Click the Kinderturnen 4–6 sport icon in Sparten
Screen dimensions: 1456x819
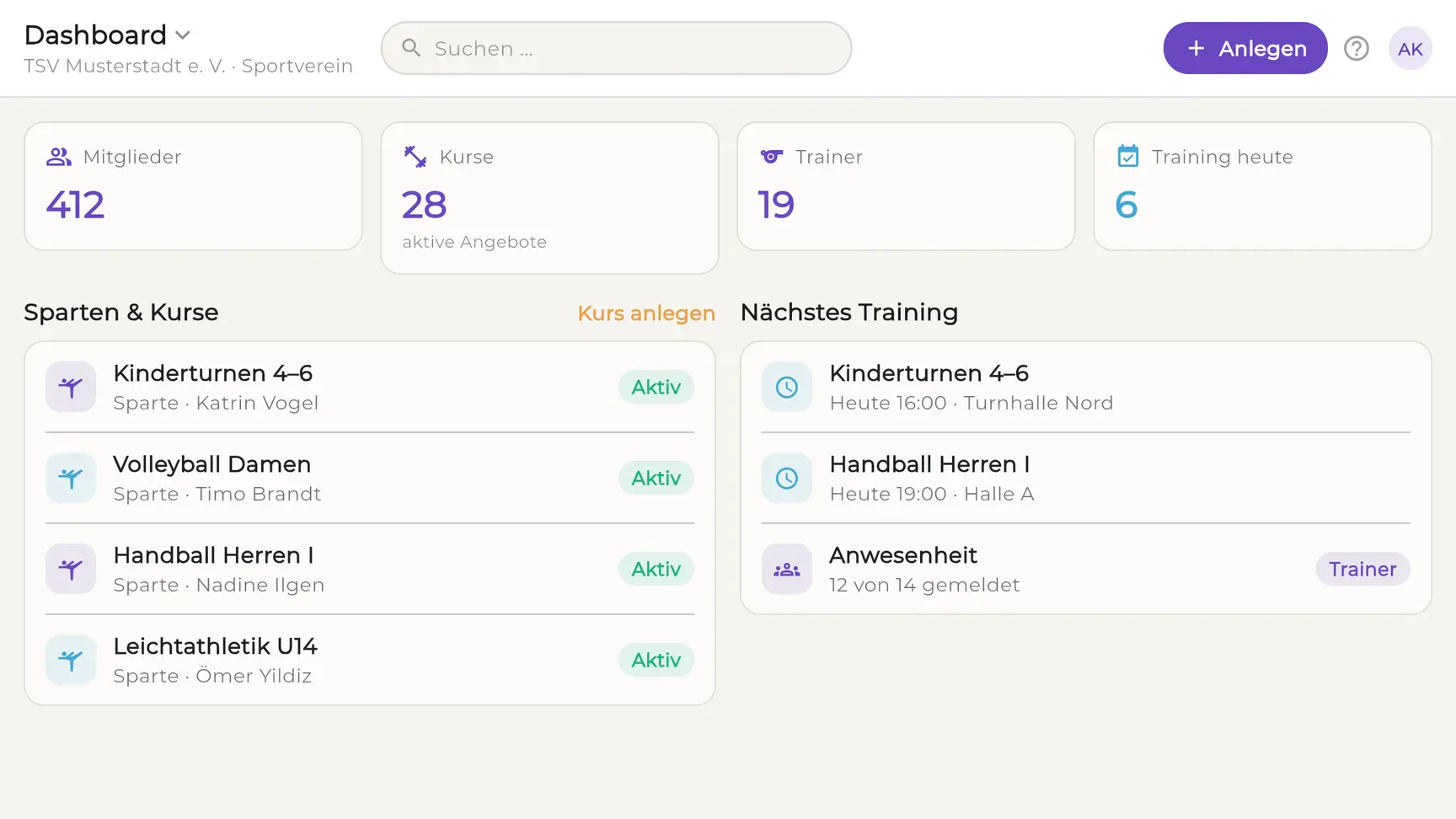coord(71,387)
